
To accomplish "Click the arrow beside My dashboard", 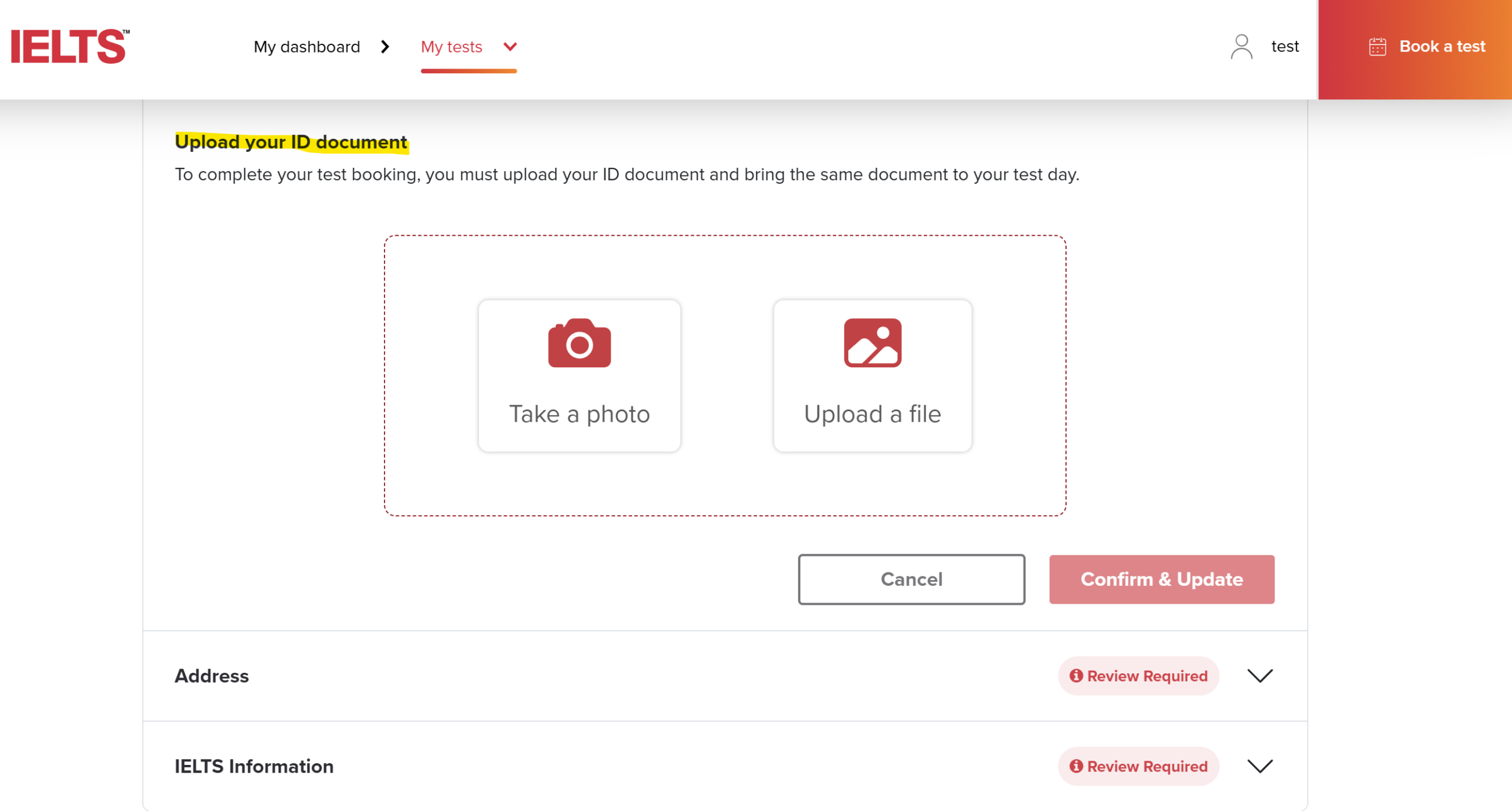I will [385, 47].
